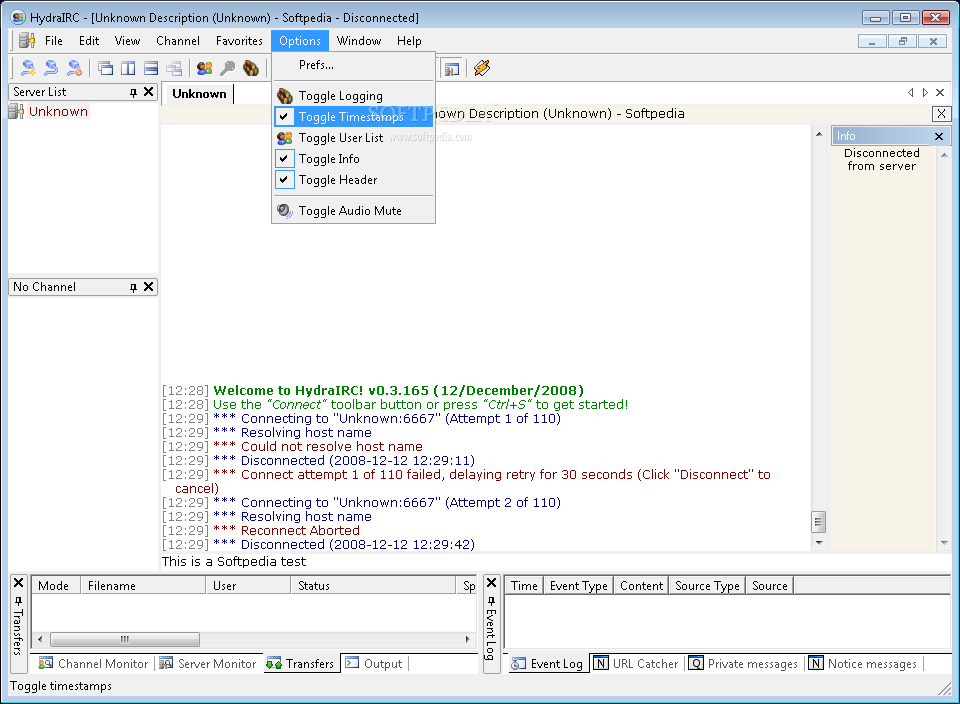960x704 pixels.
Task: Sort transfers by Status column
Action: [373, 586]
